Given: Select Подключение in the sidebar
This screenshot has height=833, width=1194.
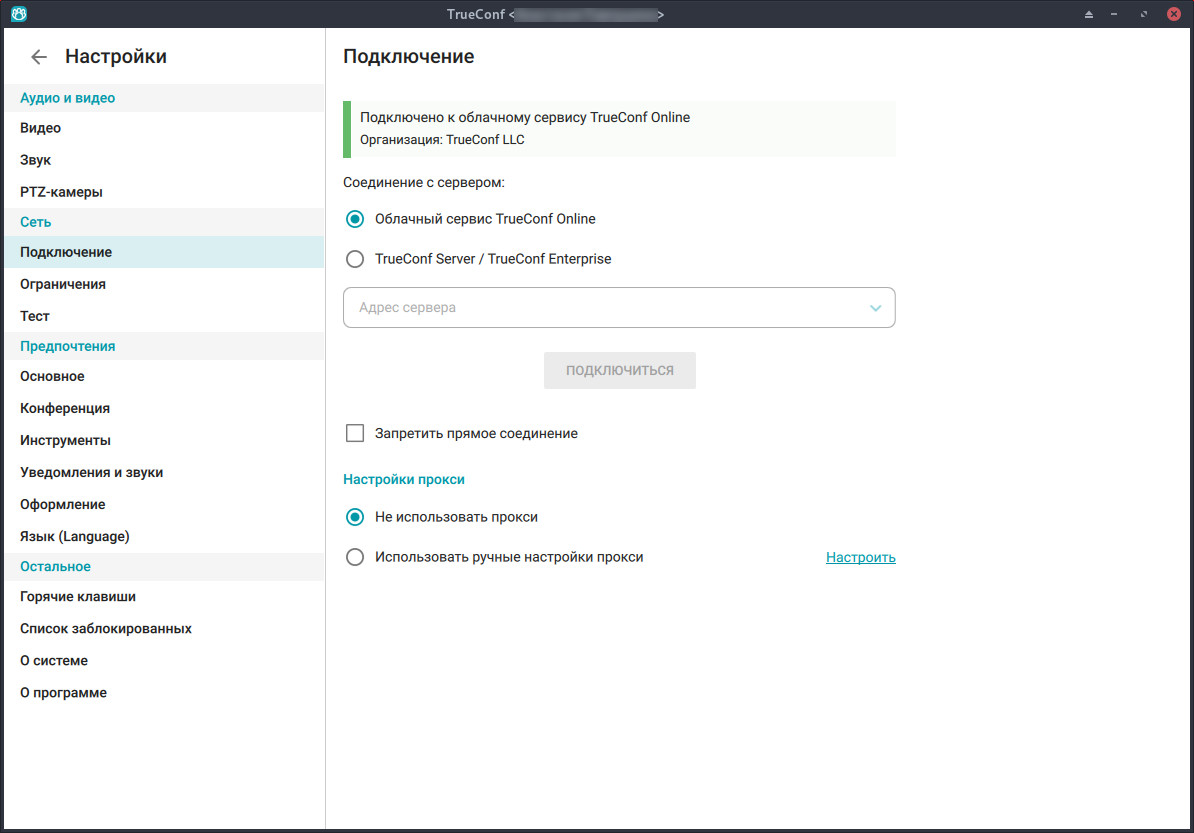Looking at the screenshot, I should coord(164,252).
